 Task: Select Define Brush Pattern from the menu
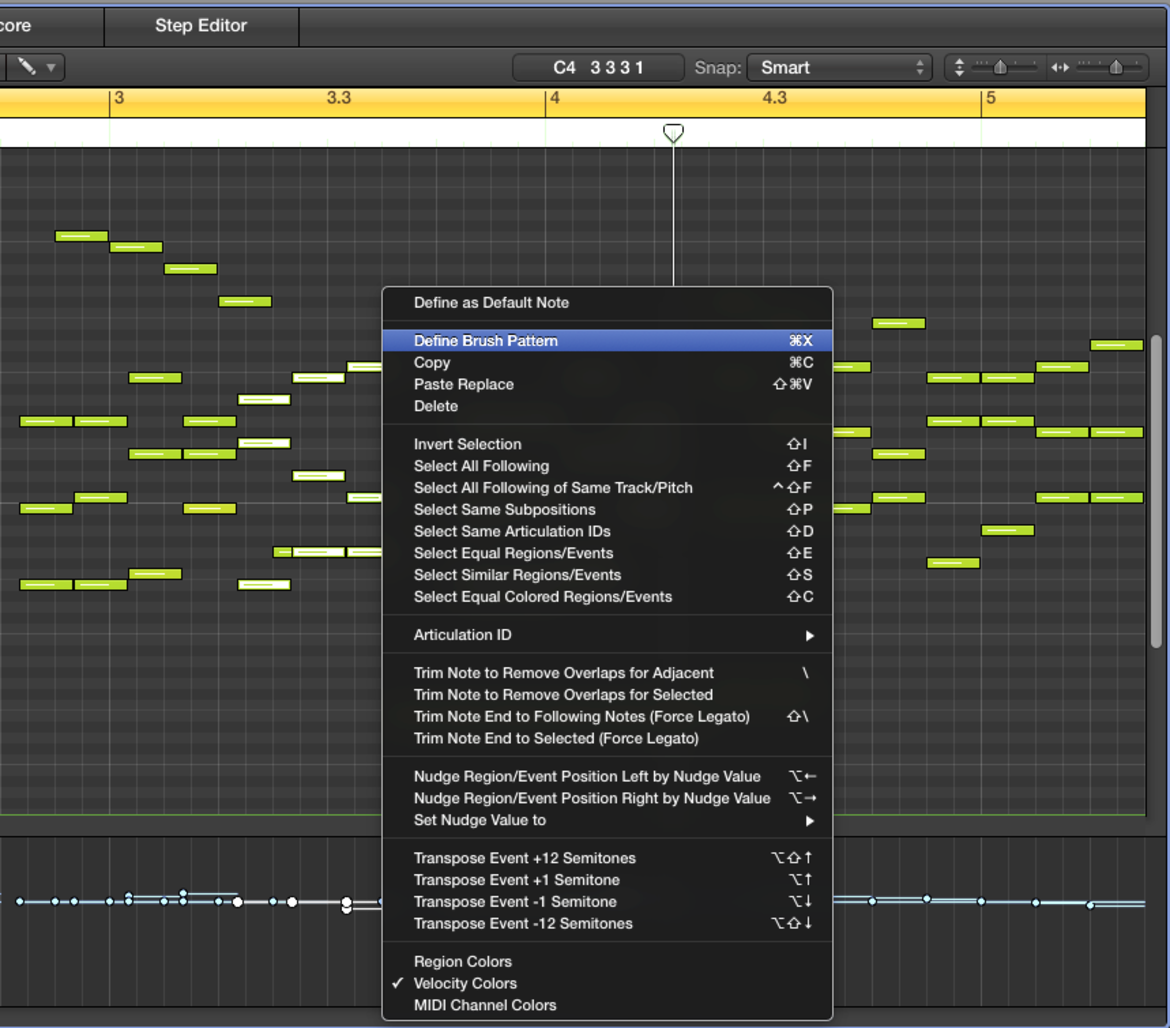[607, 341]
